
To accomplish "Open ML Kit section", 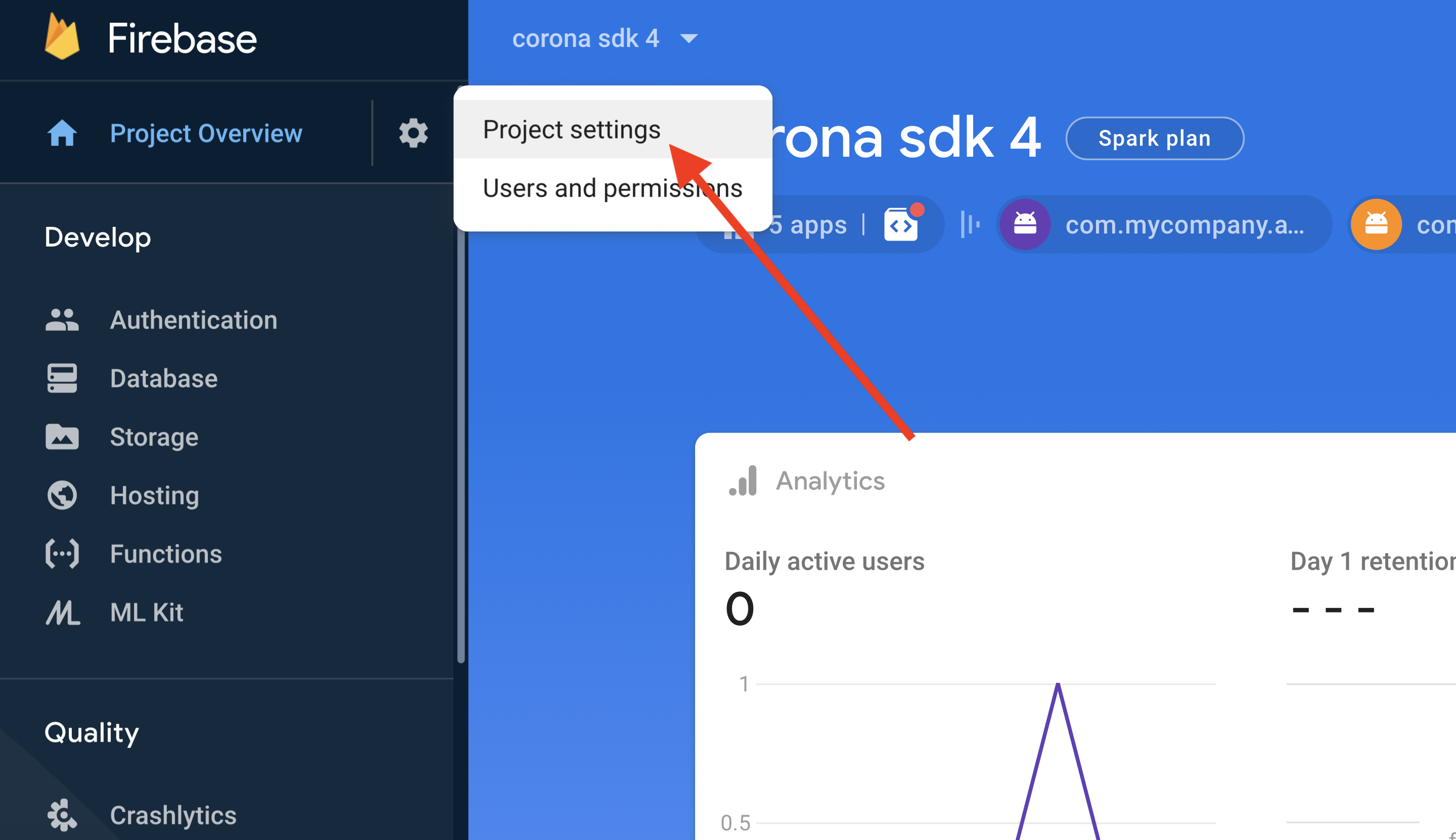I will tap(147, 613).
